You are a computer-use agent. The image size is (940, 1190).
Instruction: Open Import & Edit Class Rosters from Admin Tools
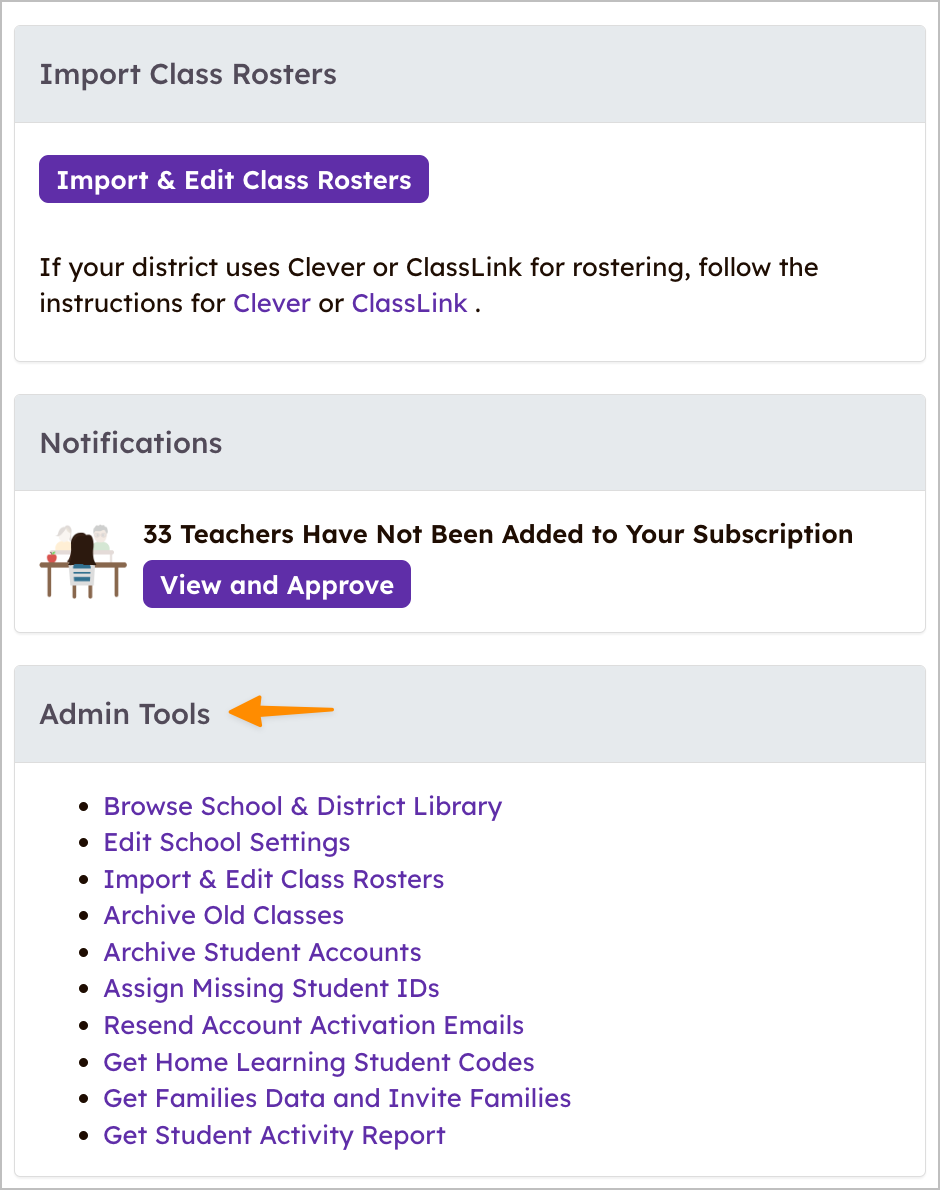273,879
